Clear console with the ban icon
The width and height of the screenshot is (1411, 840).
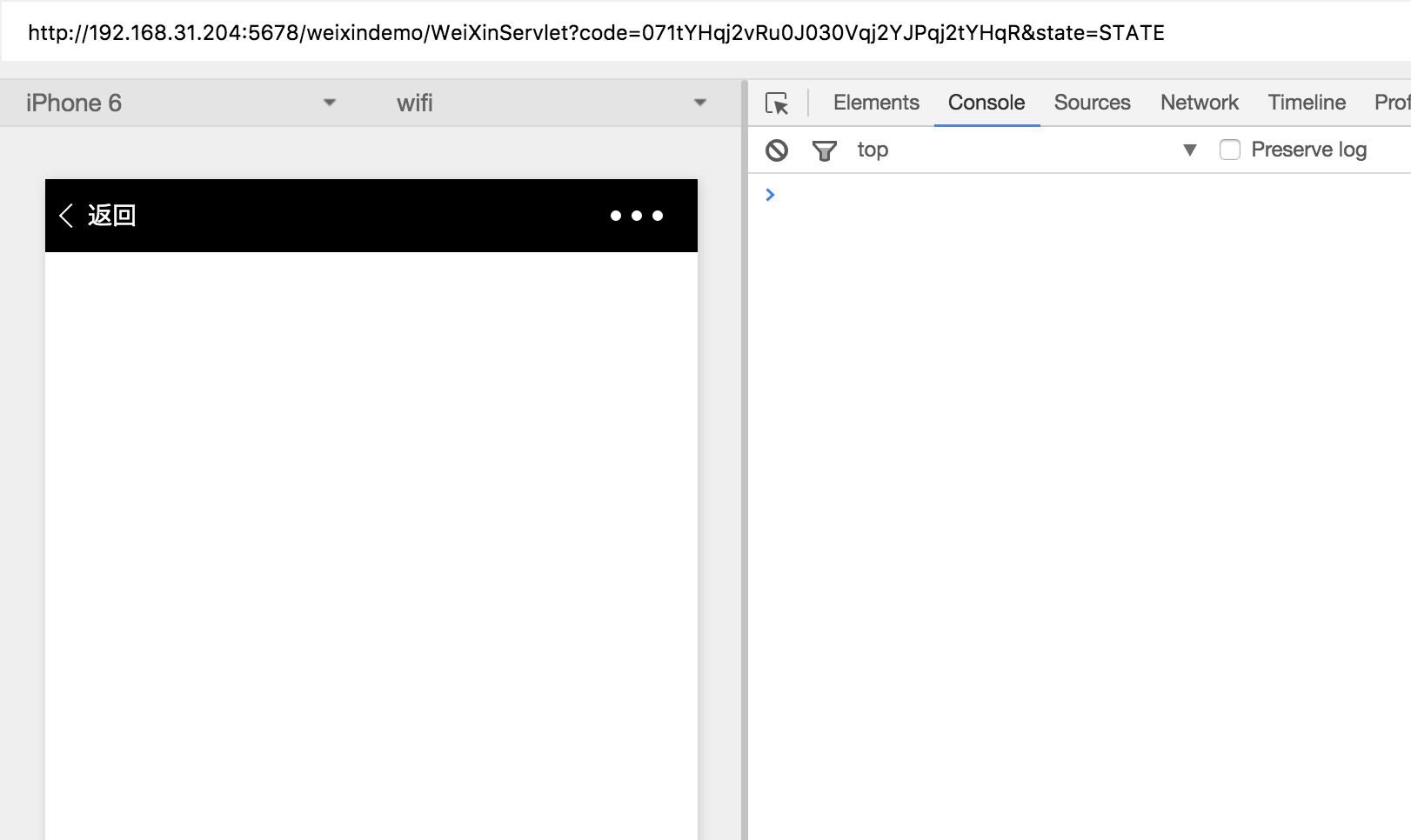click(777, 150)
